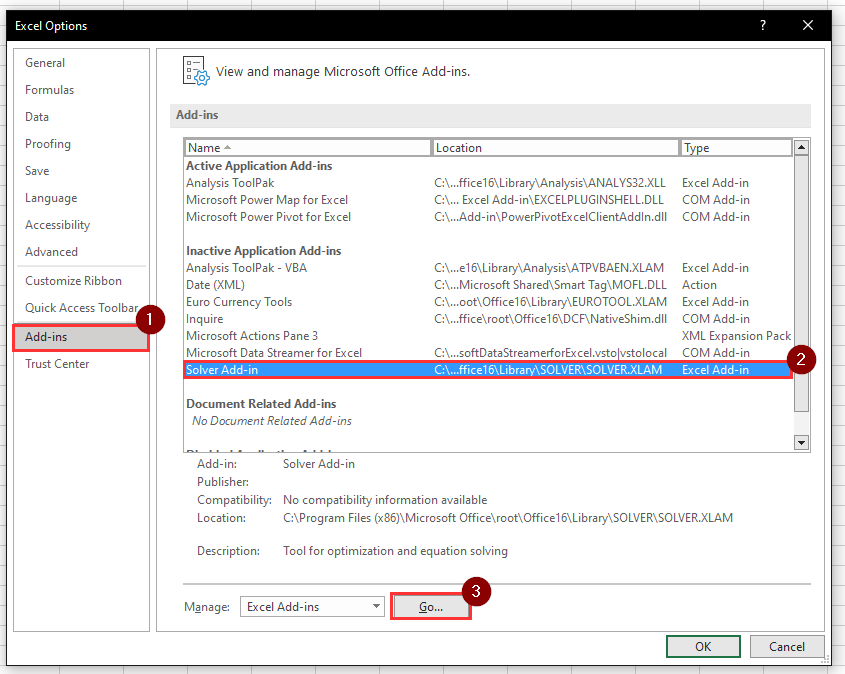845x674 pixels.
Task: Select Microsoft Power Pivot for Excel row
Action: [x=488, y=217]
